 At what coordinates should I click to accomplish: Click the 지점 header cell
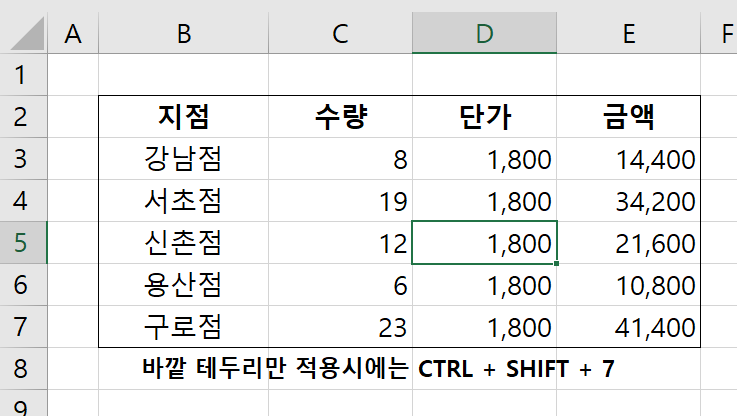183,117
